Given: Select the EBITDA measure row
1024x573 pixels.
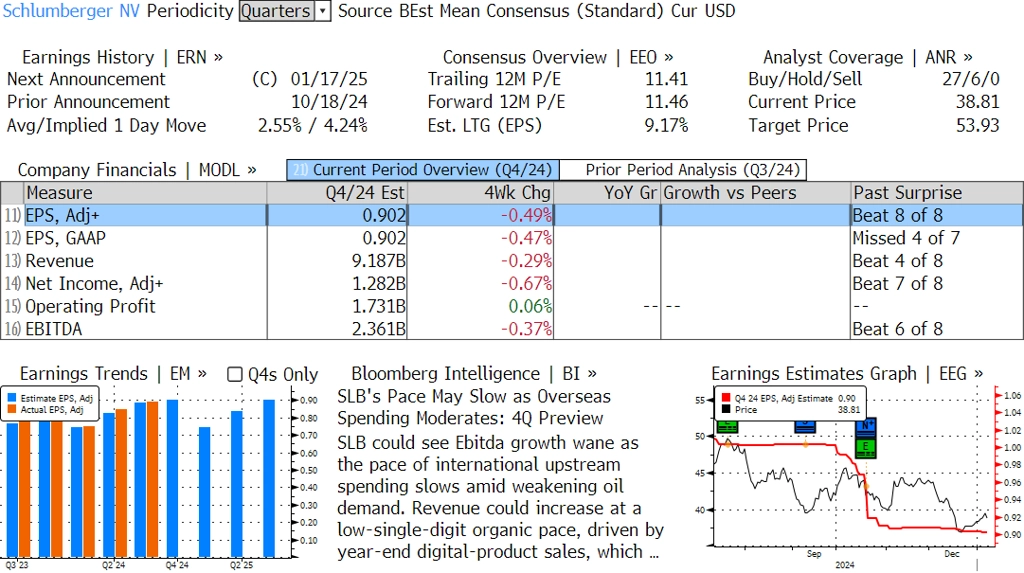Looking at the screenshot, I should [512, 329].
